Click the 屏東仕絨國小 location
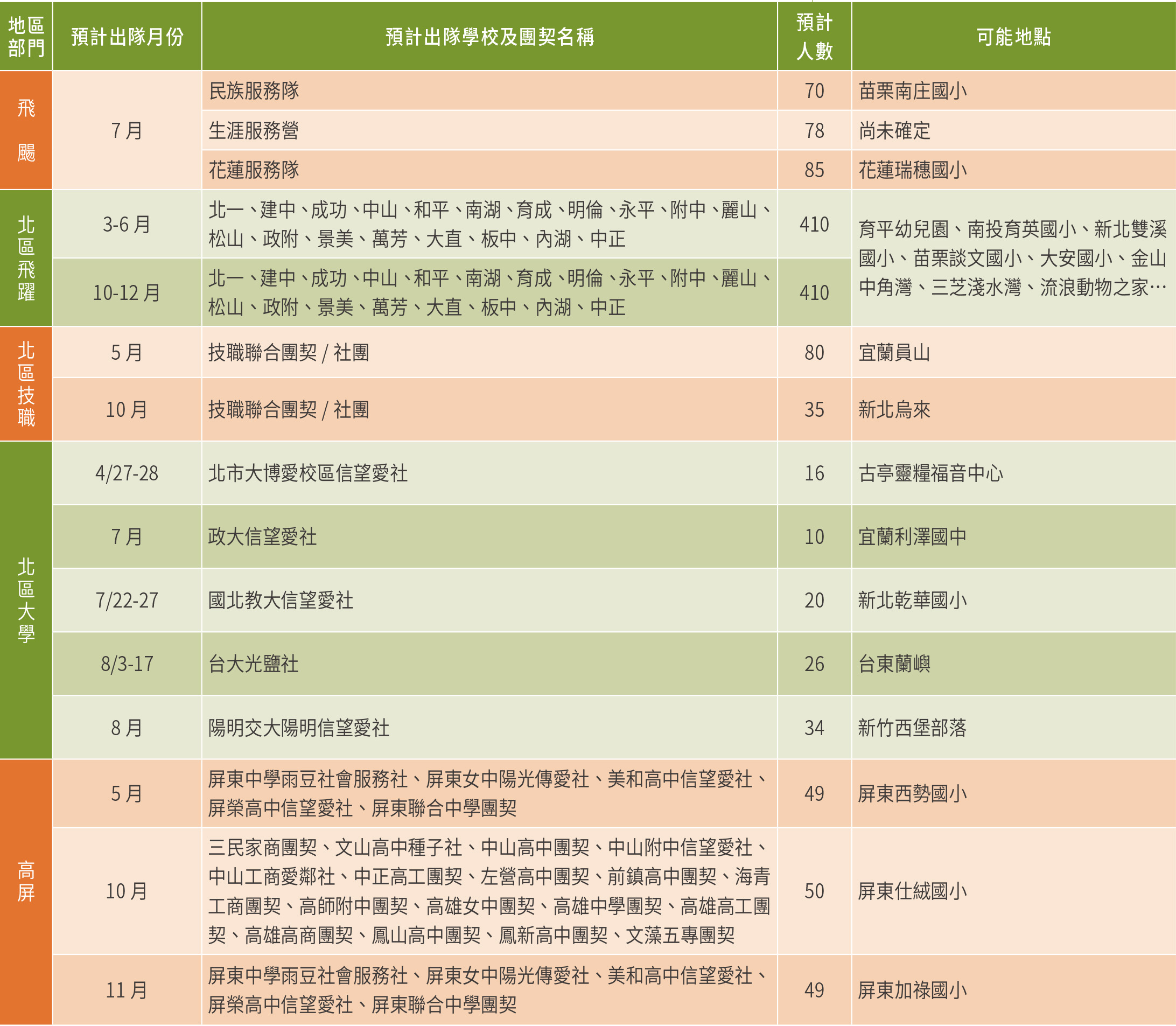The width and height of the screenshot is (1176, 1026). point(1013,891)
